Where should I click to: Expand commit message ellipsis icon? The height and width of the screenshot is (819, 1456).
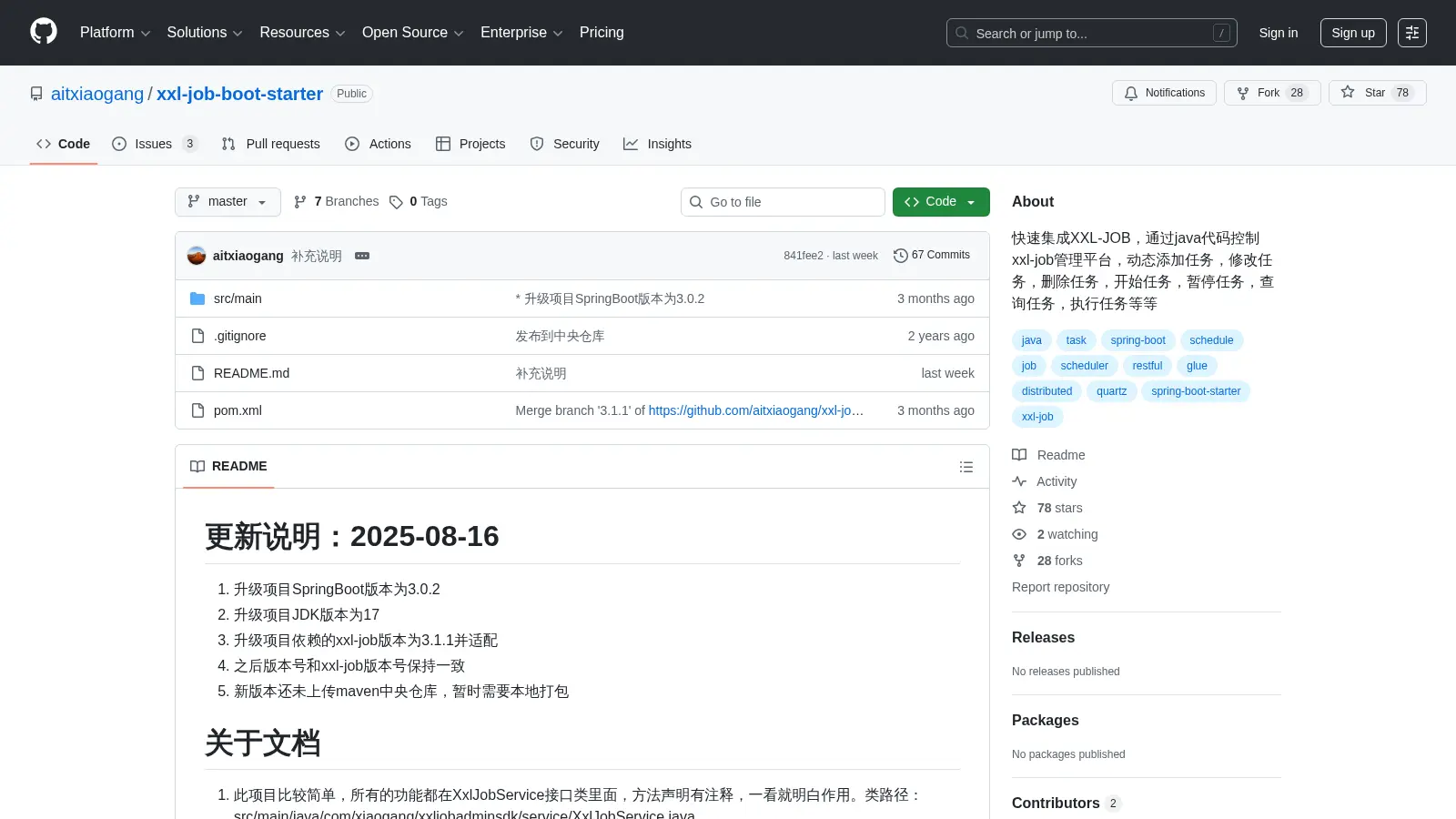pos(362,256)
